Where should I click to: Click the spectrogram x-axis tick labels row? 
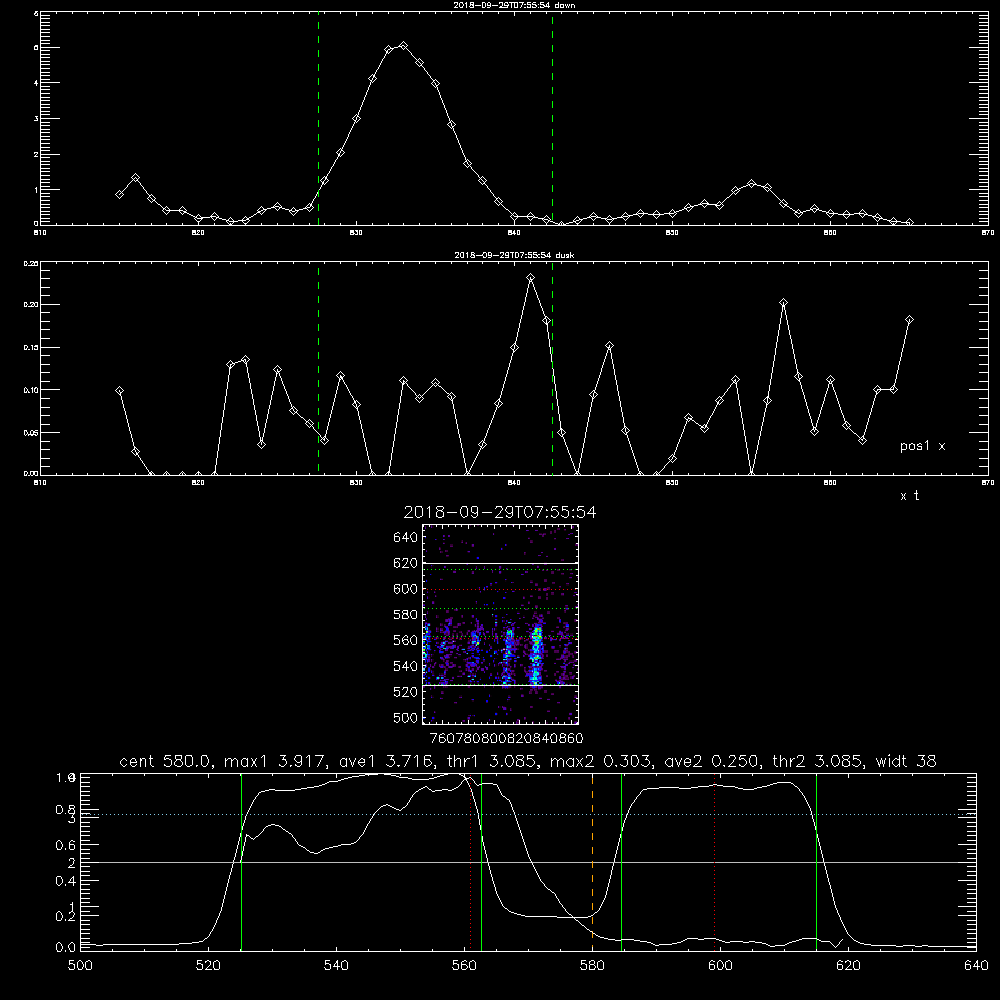(506, 738)
